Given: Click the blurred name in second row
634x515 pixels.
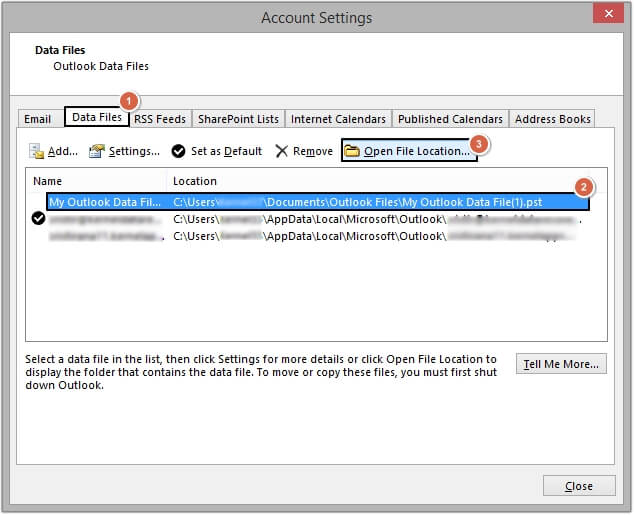Looking at the screenshot, I should [x=106, y=219].
